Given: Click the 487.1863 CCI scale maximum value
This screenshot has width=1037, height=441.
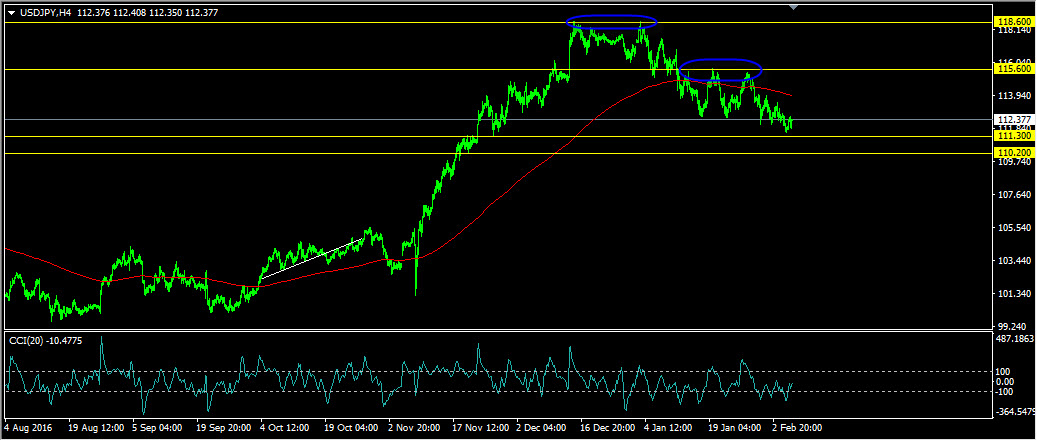Looking at the screenshot, I should (1016, 339).
